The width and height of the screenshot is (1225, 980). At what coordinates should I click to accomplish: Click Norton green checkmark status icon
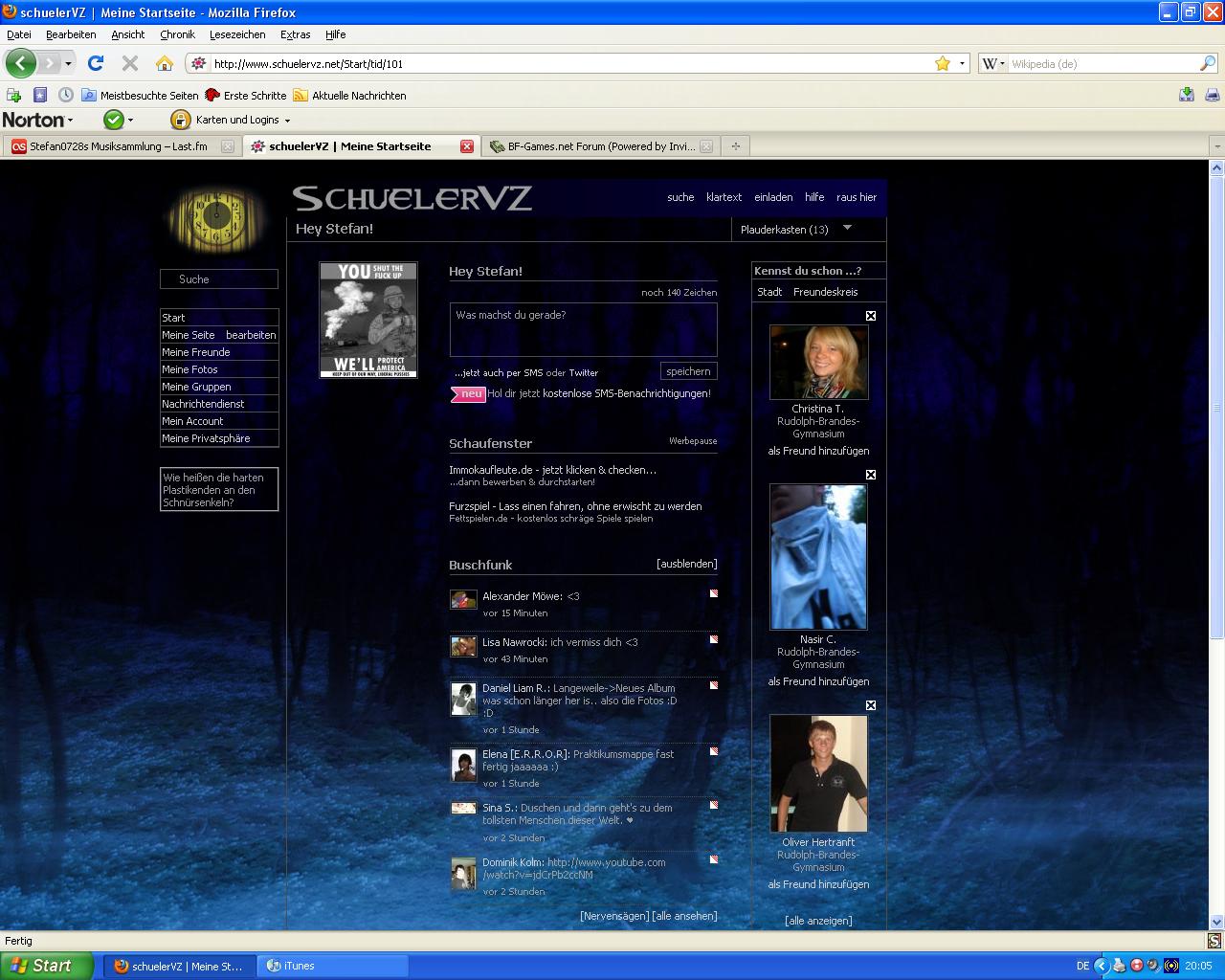coord(114,120)
